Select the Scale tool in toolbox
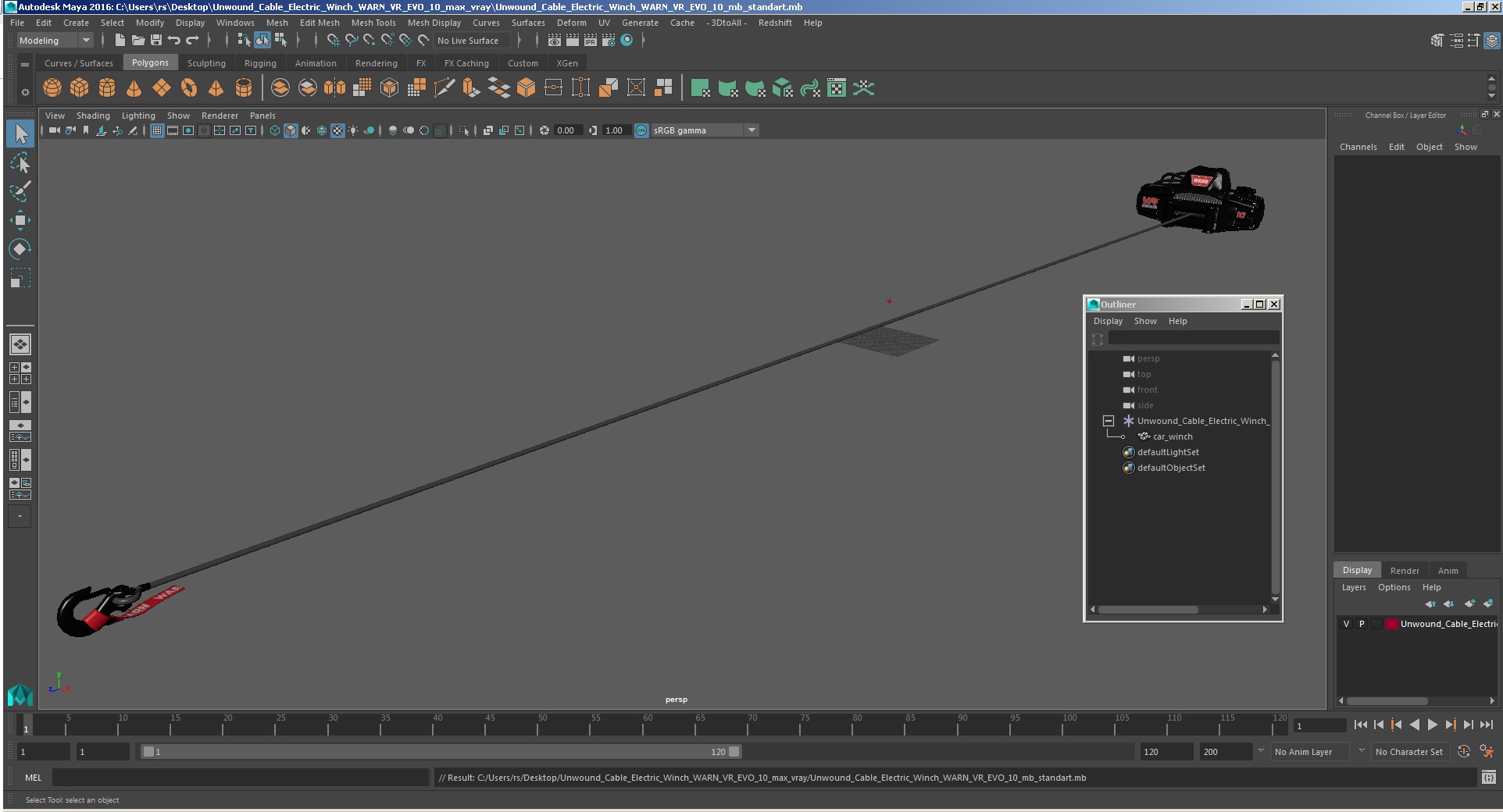Image resolution: width=1503 pixels, height=812 pixels. pos(20,278)
